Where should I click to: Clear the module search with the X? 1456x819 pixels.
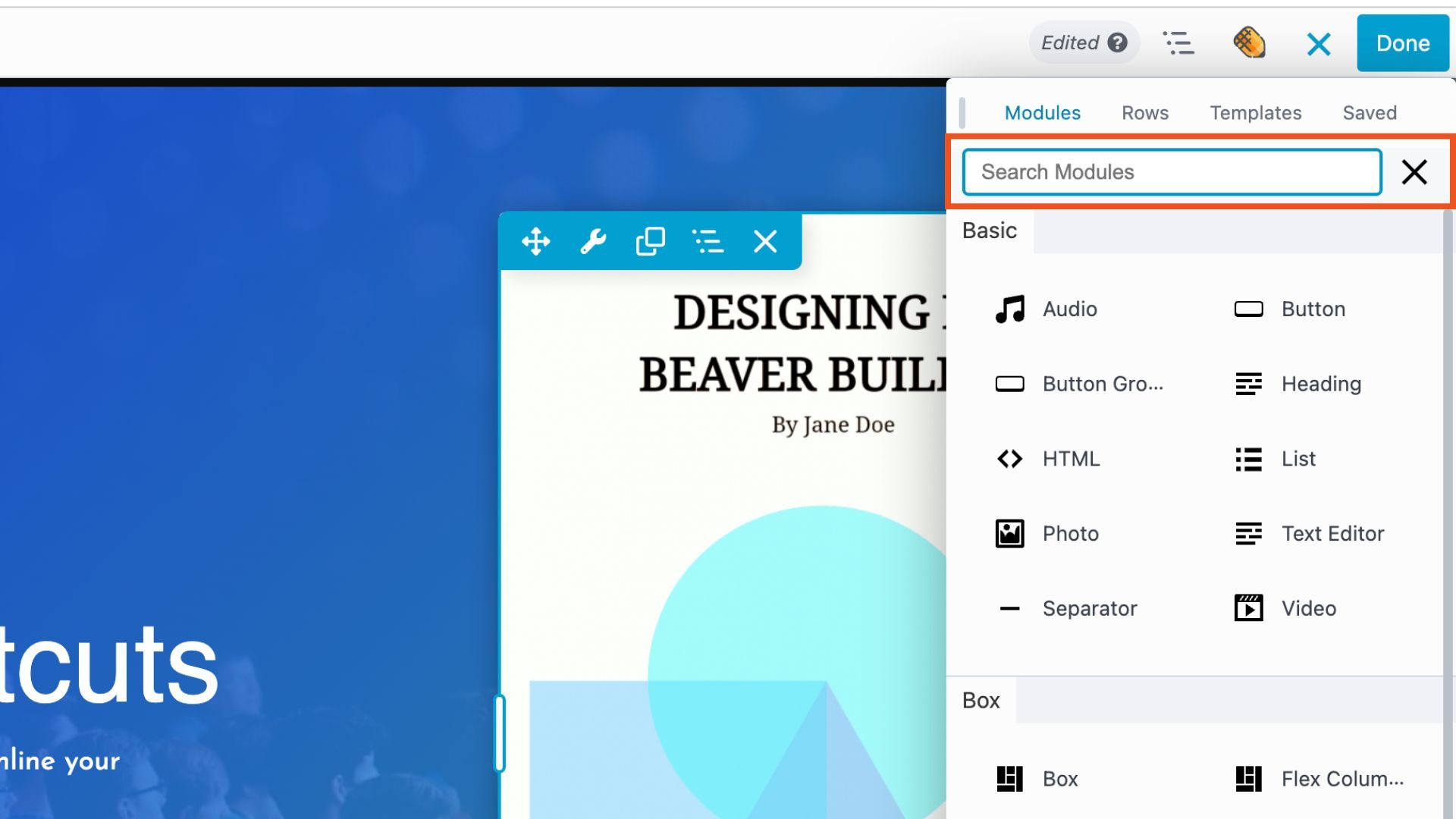click(x=1414, y=172)
